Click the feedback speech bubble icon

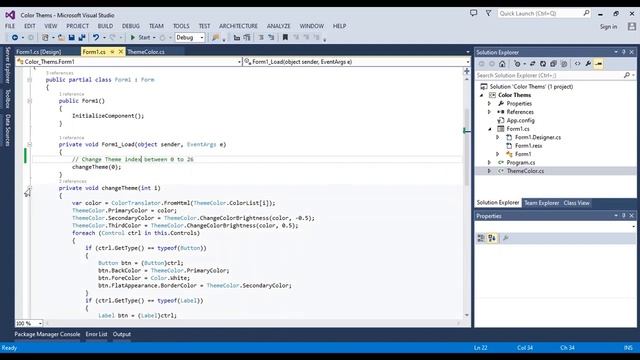(473, 13)
